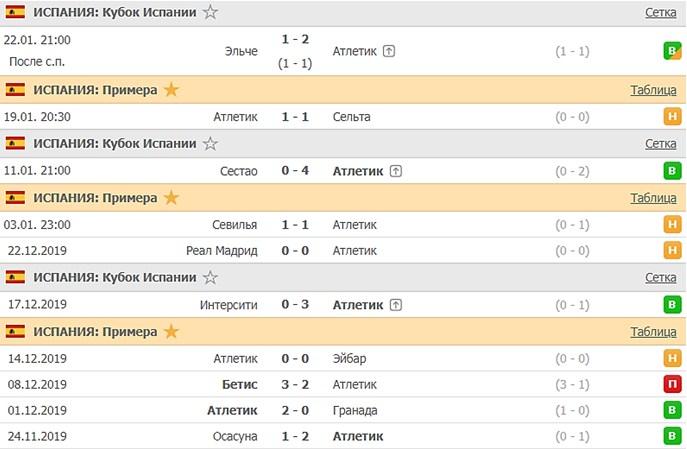The image size is (687, 449).
Task: Open Таблица link above Атлетик–Сельта match
Action: click(653, 90)
